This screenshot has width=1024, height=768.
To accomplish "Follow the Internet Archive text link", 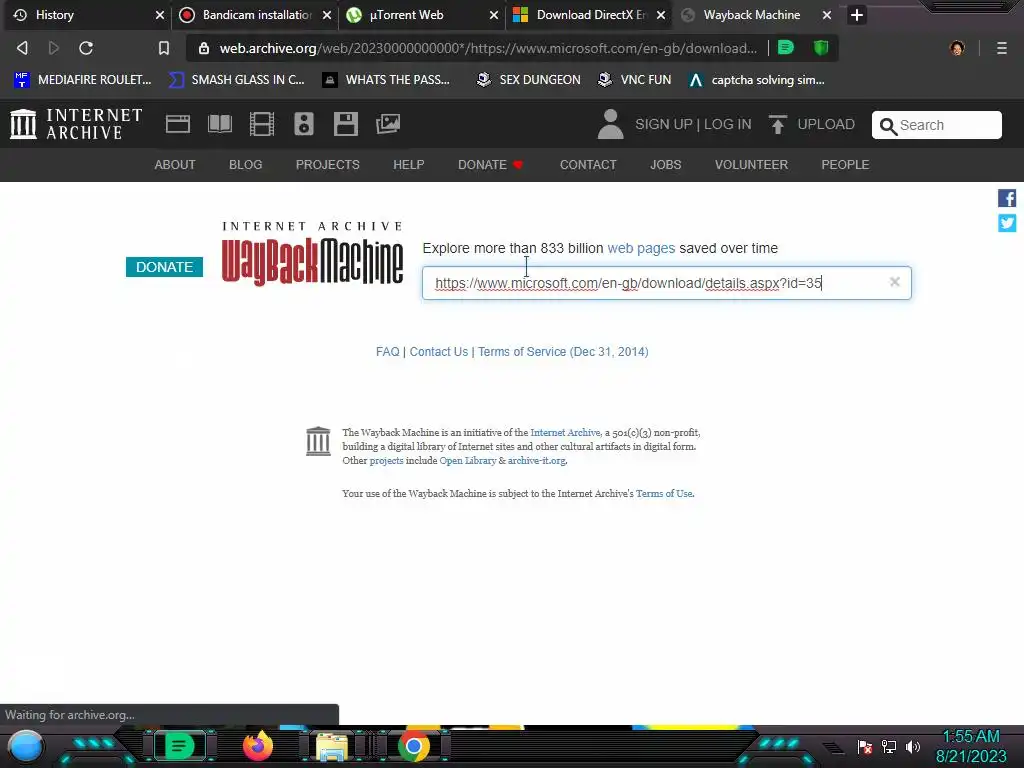I will point(565,432).
